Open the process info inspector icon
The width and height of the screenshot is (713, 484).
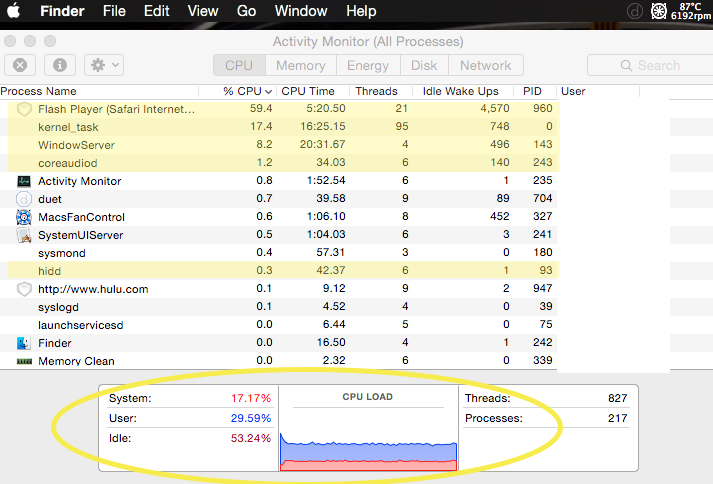click(x=60, y=65)
